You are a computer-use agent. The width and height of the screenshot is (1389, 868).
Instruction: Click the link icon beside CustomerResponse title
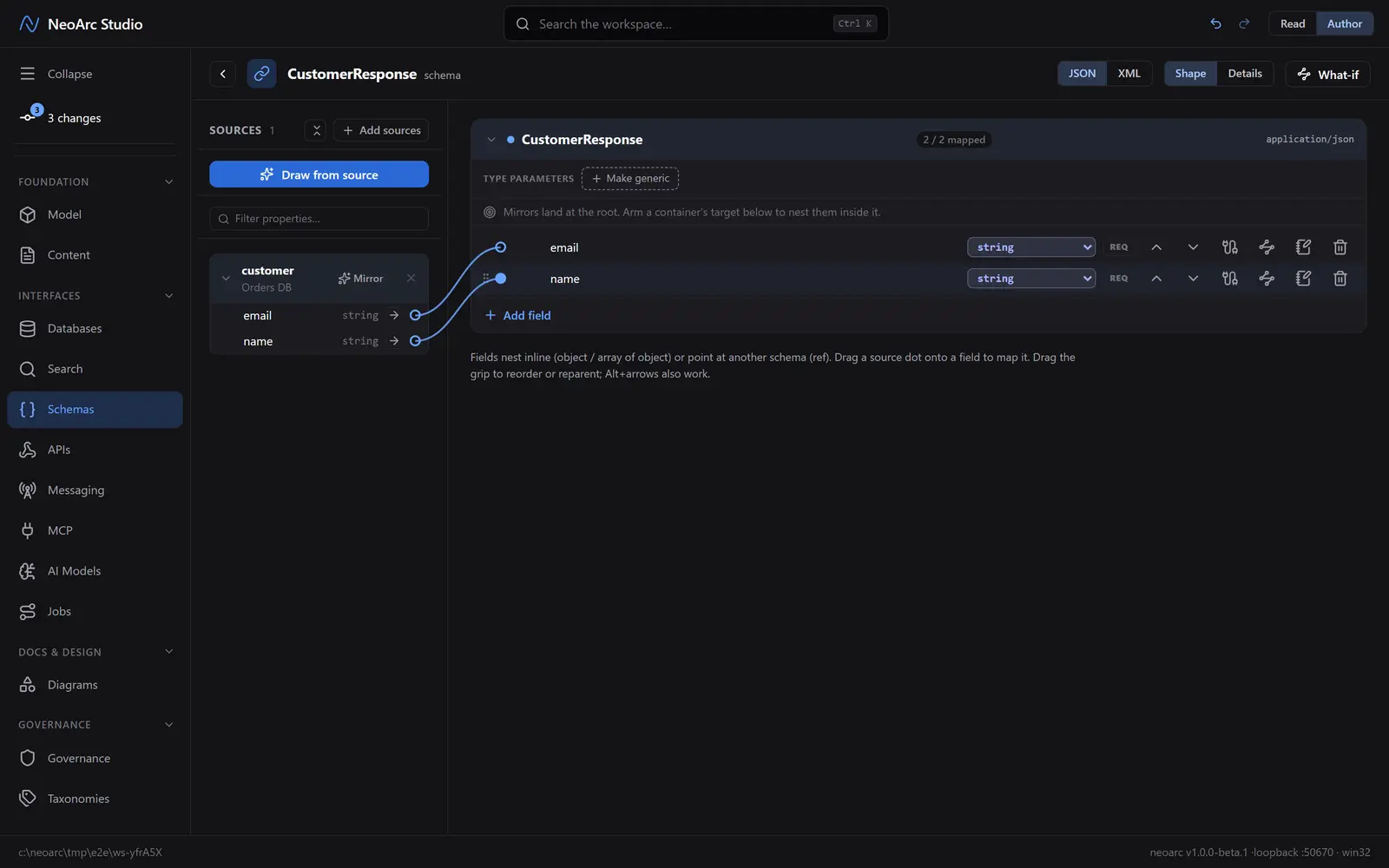coord(261,74)
